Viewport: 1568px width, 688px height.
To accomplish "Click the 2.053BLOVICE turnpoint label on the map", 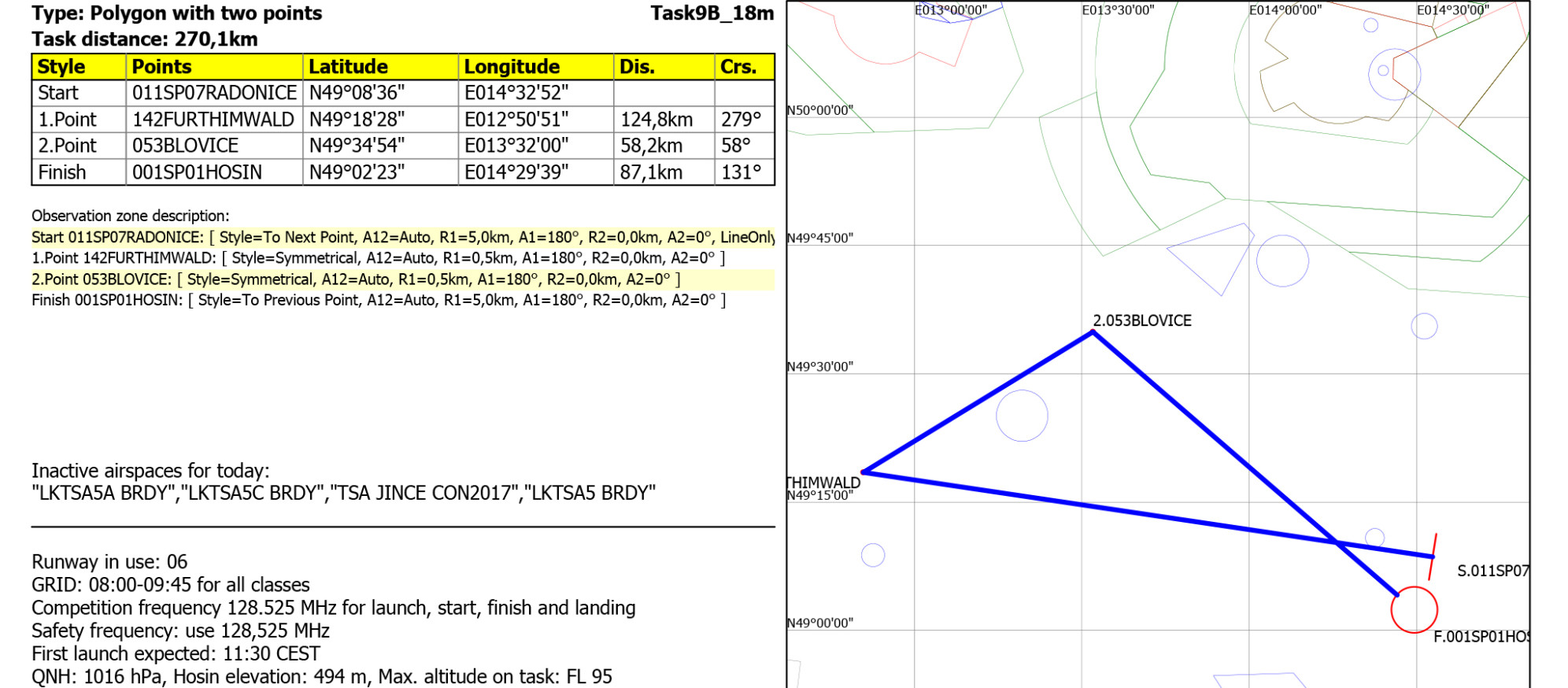I will tap(1141, 320).
